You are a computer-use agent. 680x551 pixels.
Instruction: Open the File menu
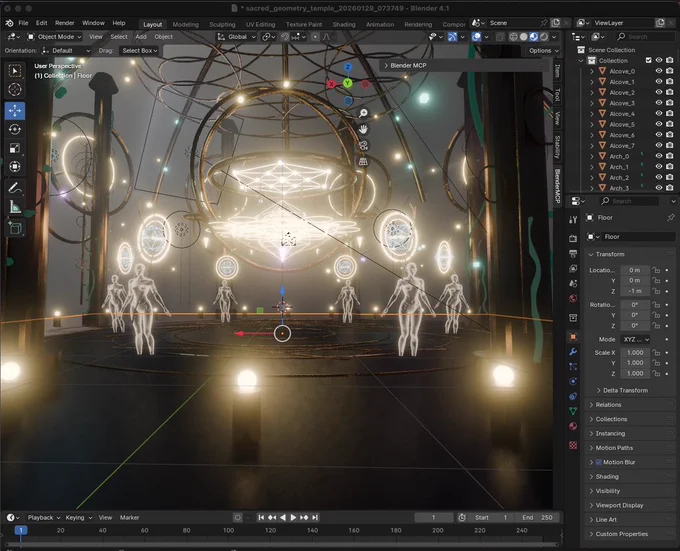point(23,23)
